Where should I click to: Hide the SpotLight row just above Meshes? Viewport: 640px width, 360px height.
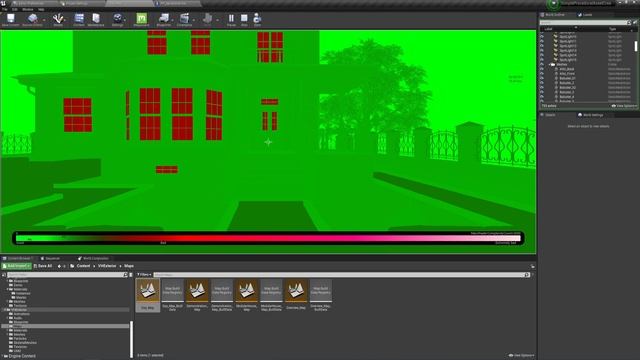[x=542, y=60]
